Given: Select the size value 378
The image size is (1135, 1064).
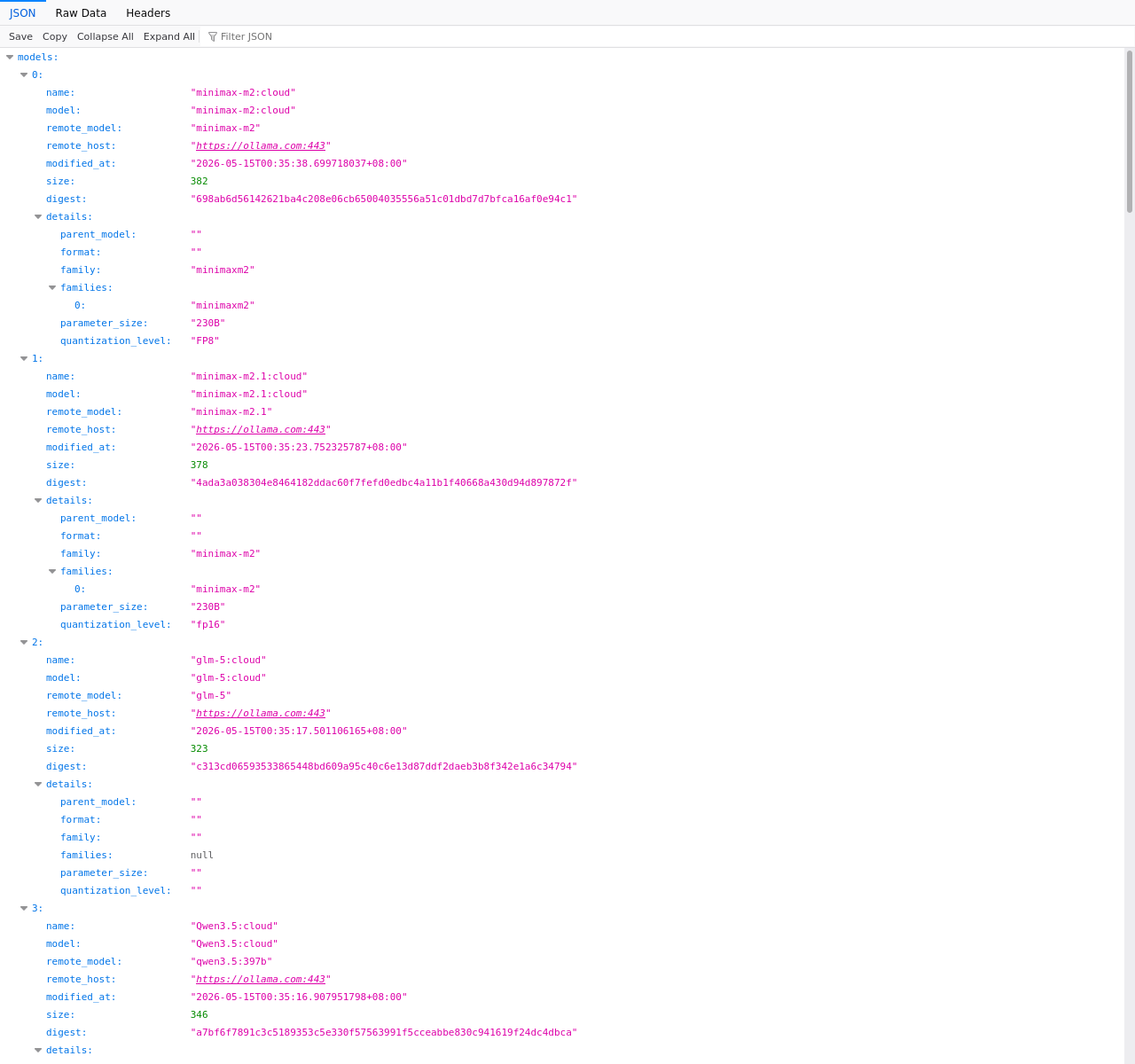Looking at the screenshot, I should (200, 465).
